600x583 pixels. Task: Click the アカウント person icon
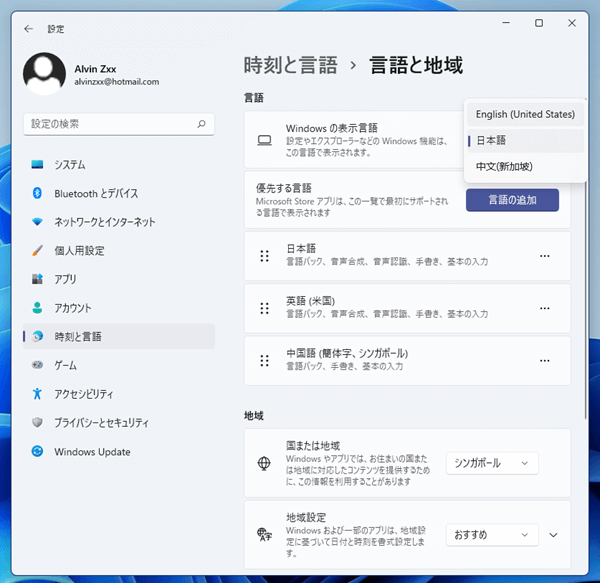37,308
